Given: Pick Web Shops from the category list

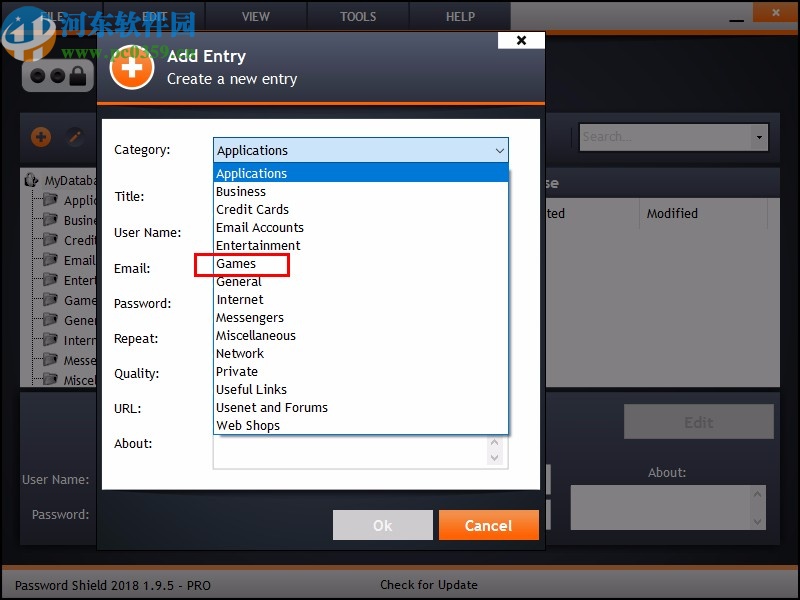Looking at the screenshot, I should [x=361, y=426].
